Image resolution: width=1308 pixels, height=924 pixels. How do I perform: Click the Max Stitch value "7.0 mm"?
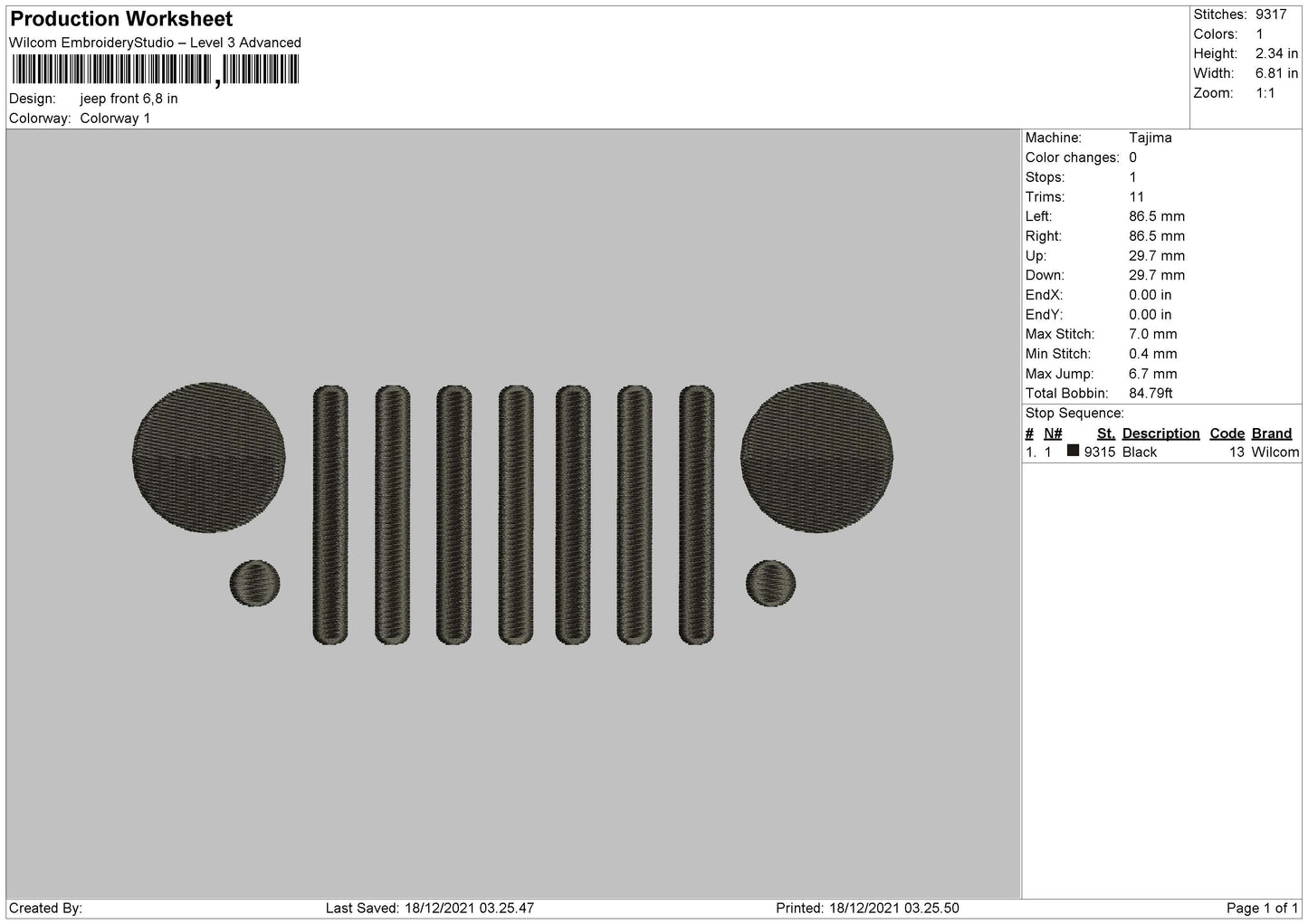pos(1153,334)
